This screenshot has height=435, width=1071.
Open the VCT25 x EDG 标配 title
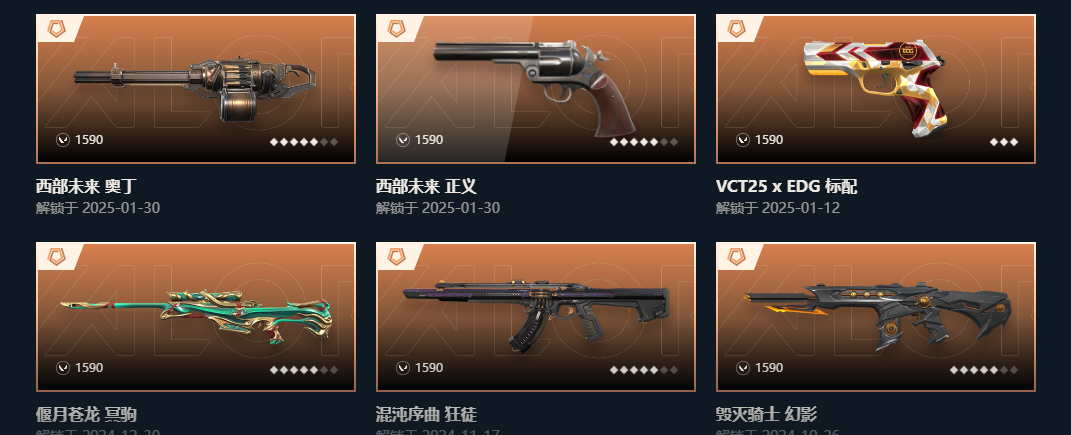786,186
